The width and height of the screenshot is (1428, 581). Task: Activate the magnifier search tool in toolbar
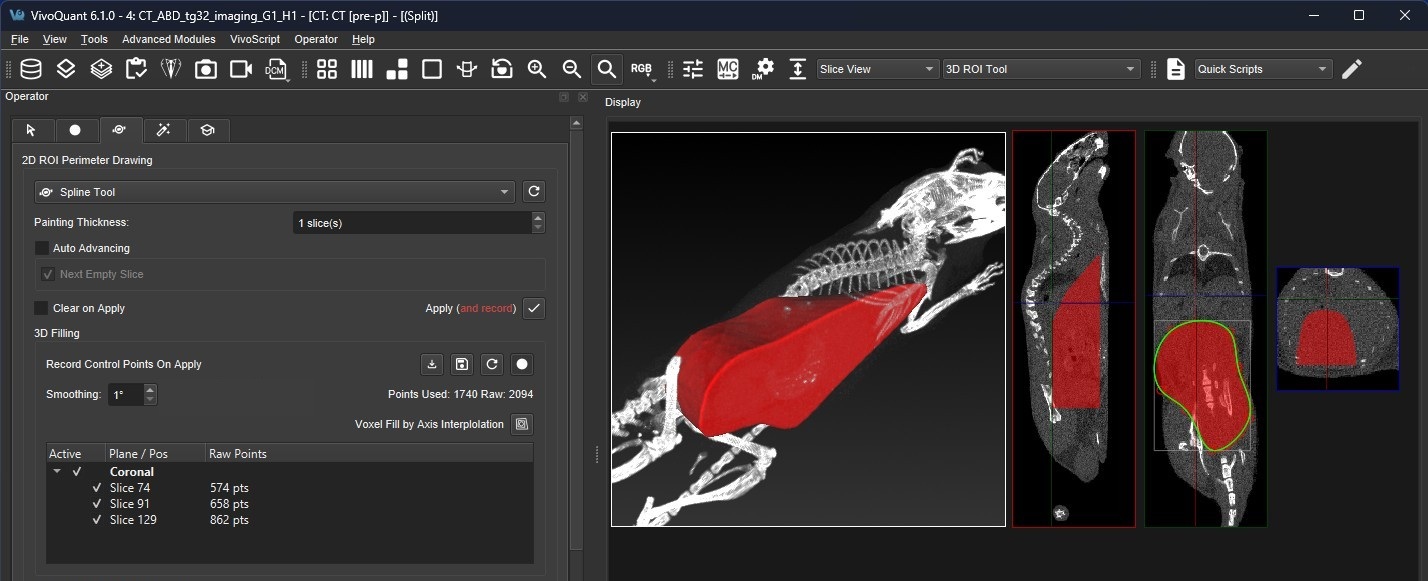(x=606, y=69)
